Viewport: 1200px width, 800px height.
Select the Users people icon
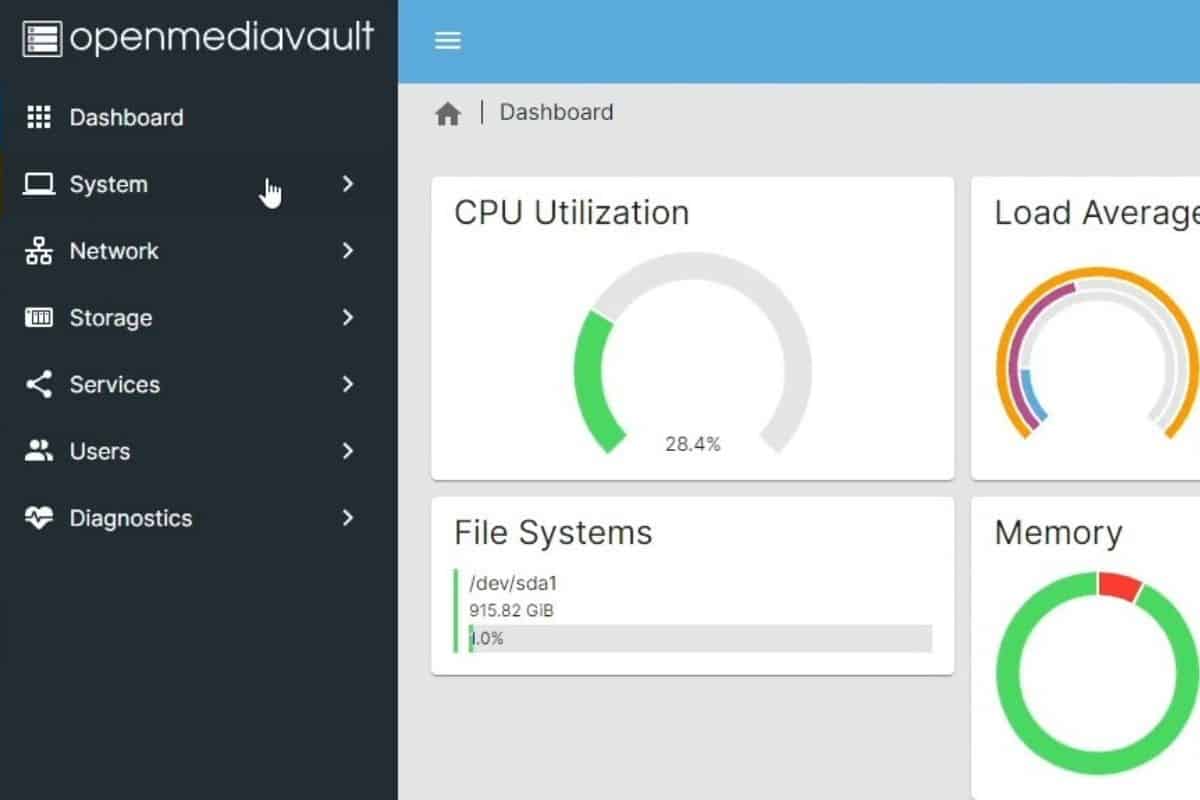click(x=38, y=451)
